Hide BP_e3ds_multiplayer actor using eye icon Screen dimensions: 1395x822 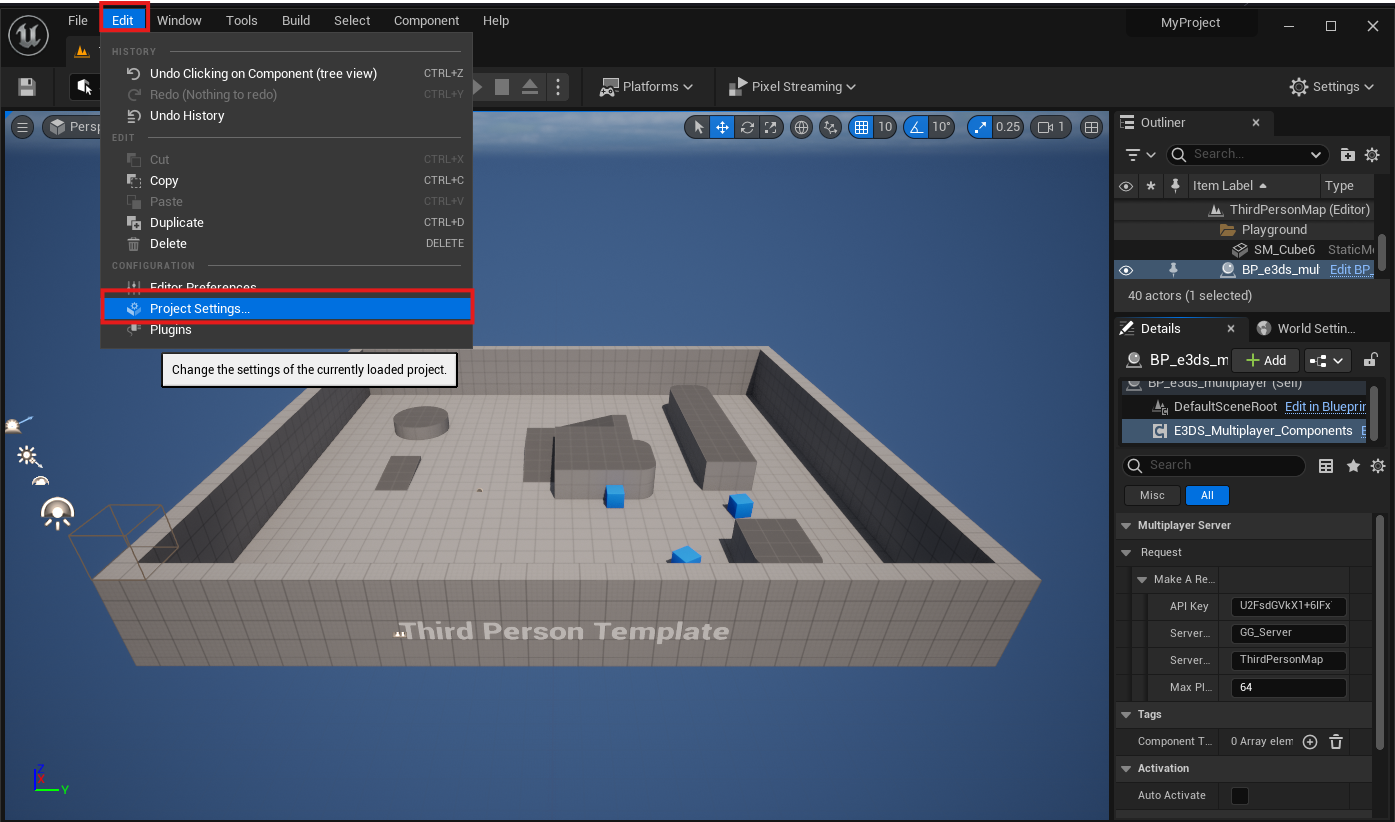[x=1126, y=270]
